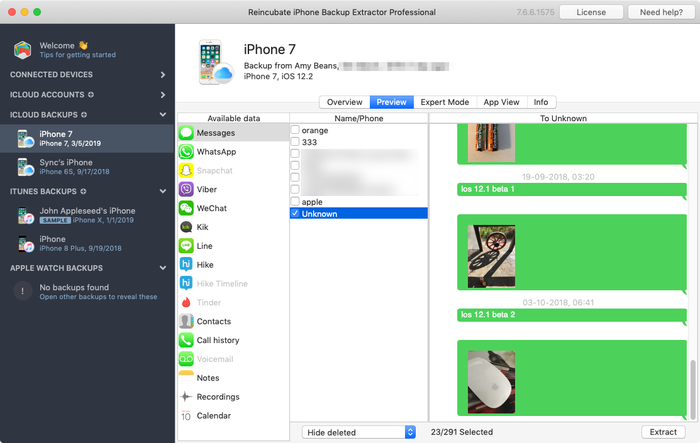Open the bicycle wheel photo thumbnail
The width and height of the screenshot is (700, 443).
tap(491, 256)
